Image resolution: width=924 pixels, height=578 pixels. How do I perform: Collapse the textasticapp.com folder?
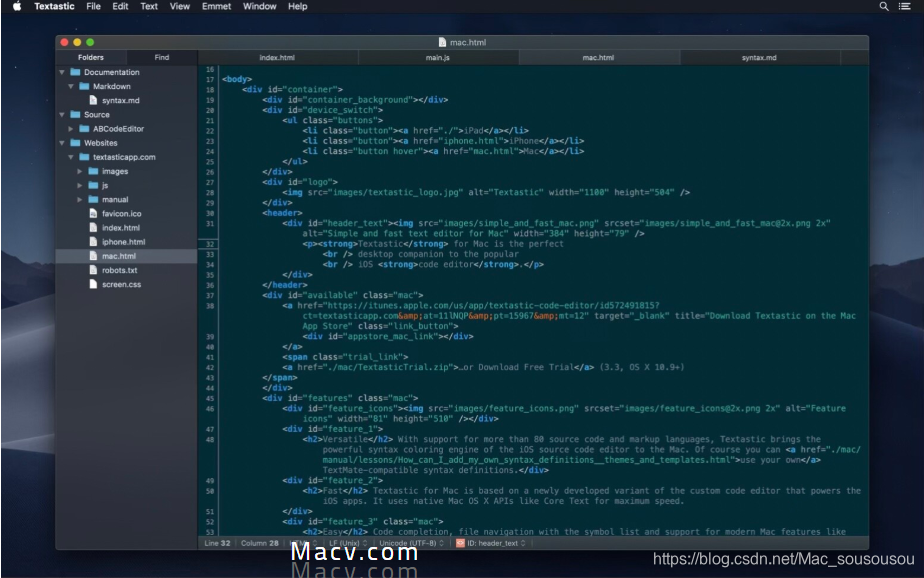click(x=71, y=157)
